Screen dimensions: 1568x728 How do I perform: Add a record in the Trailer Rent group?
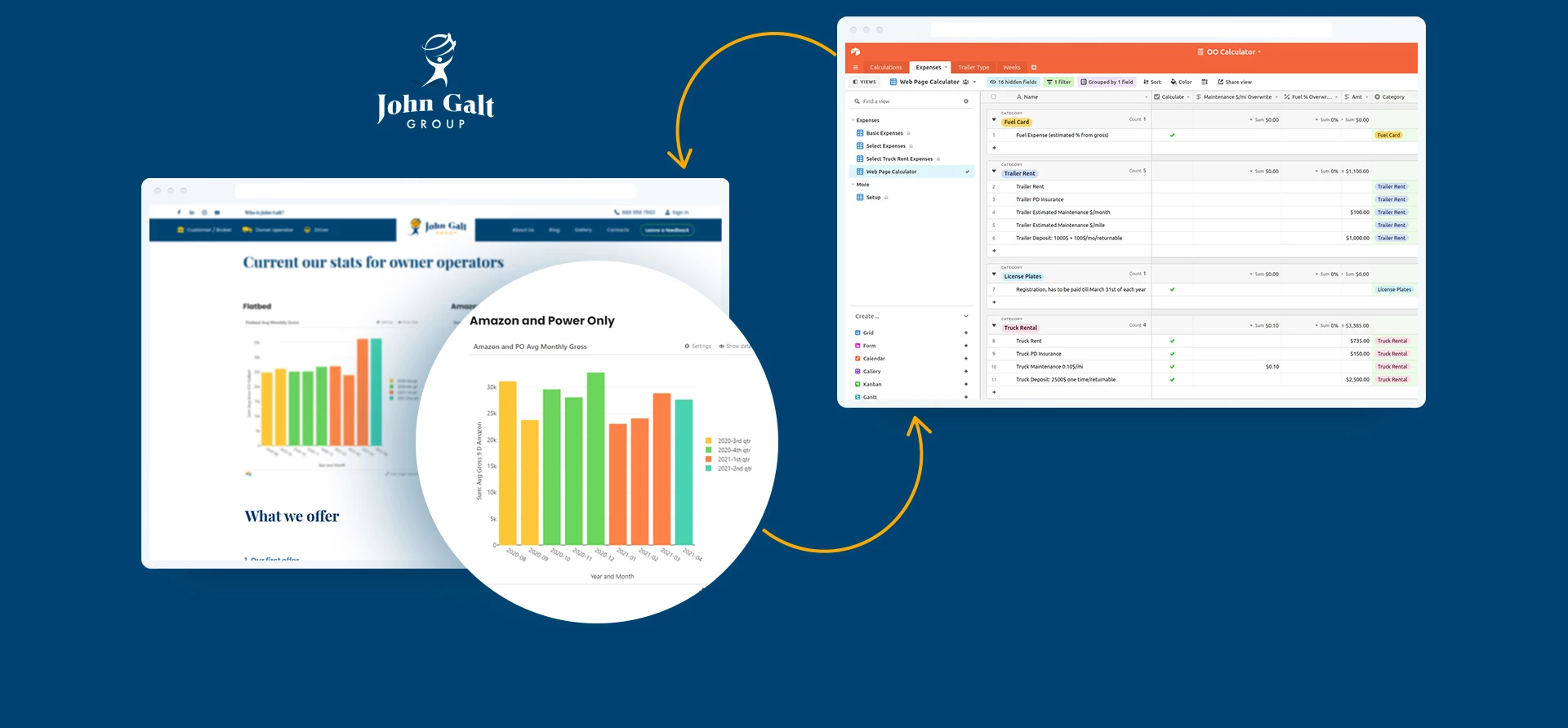[994, 251]
